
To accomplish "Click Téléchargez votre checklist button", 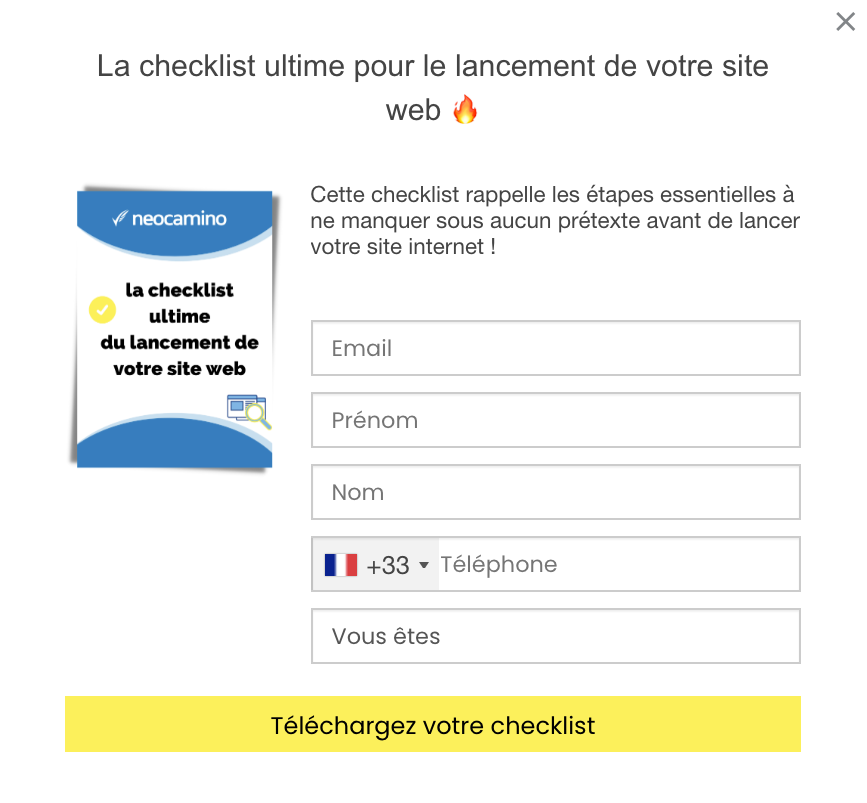I will (x=433, y=724).
